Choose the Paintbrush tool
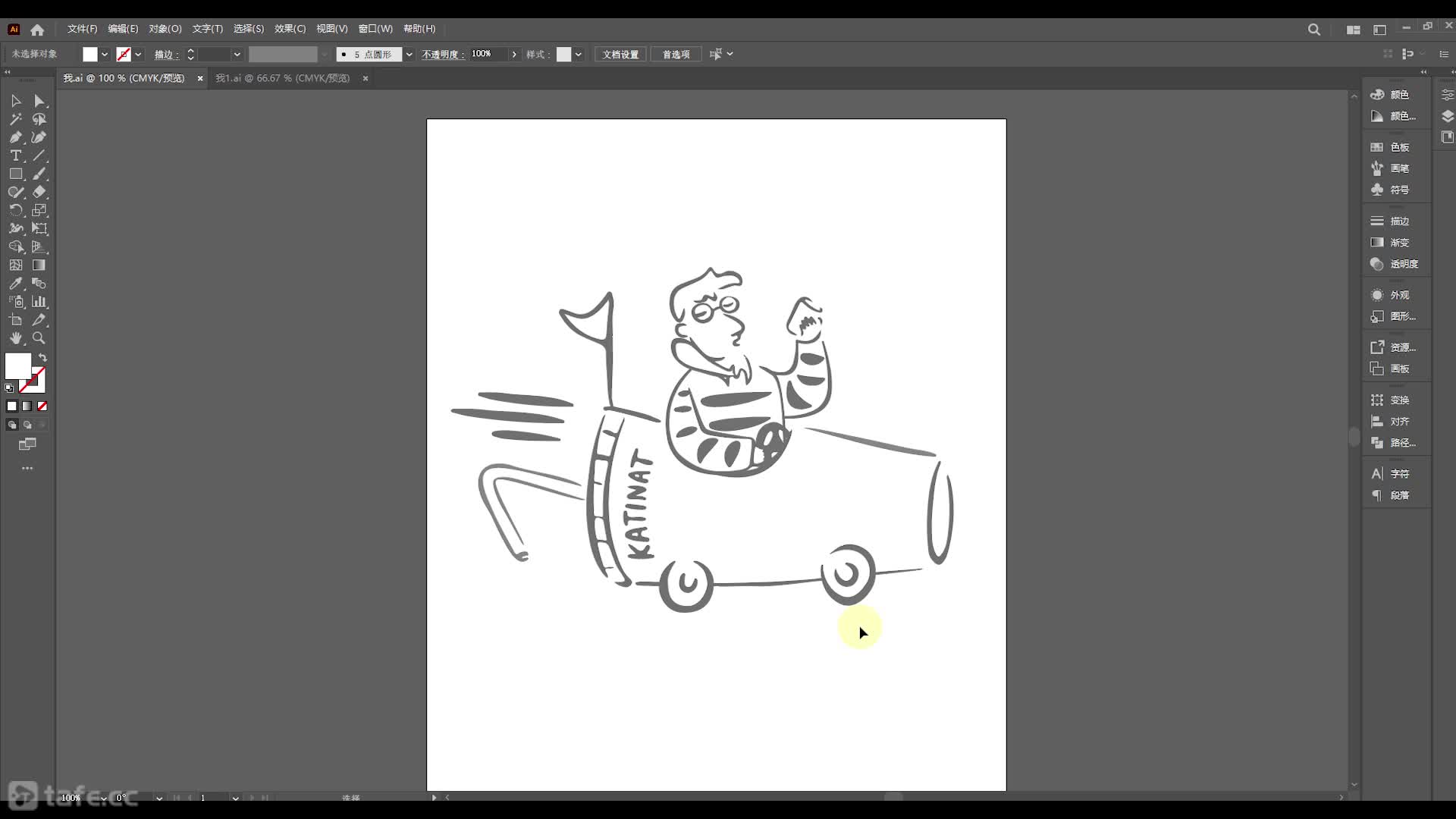1456x819 pixels. pos(39,174)
